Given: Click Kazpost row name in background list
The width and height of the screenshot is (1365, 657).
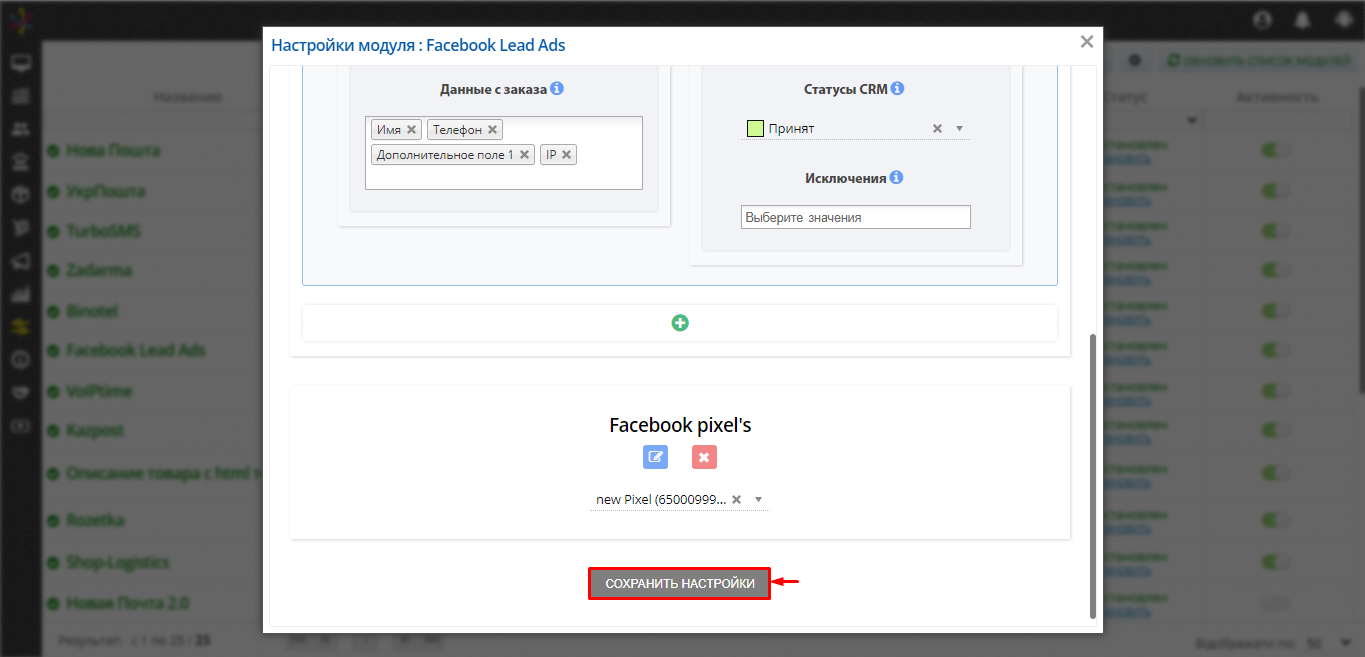Looking at the screenshot, I should click(x=96, y=430).
